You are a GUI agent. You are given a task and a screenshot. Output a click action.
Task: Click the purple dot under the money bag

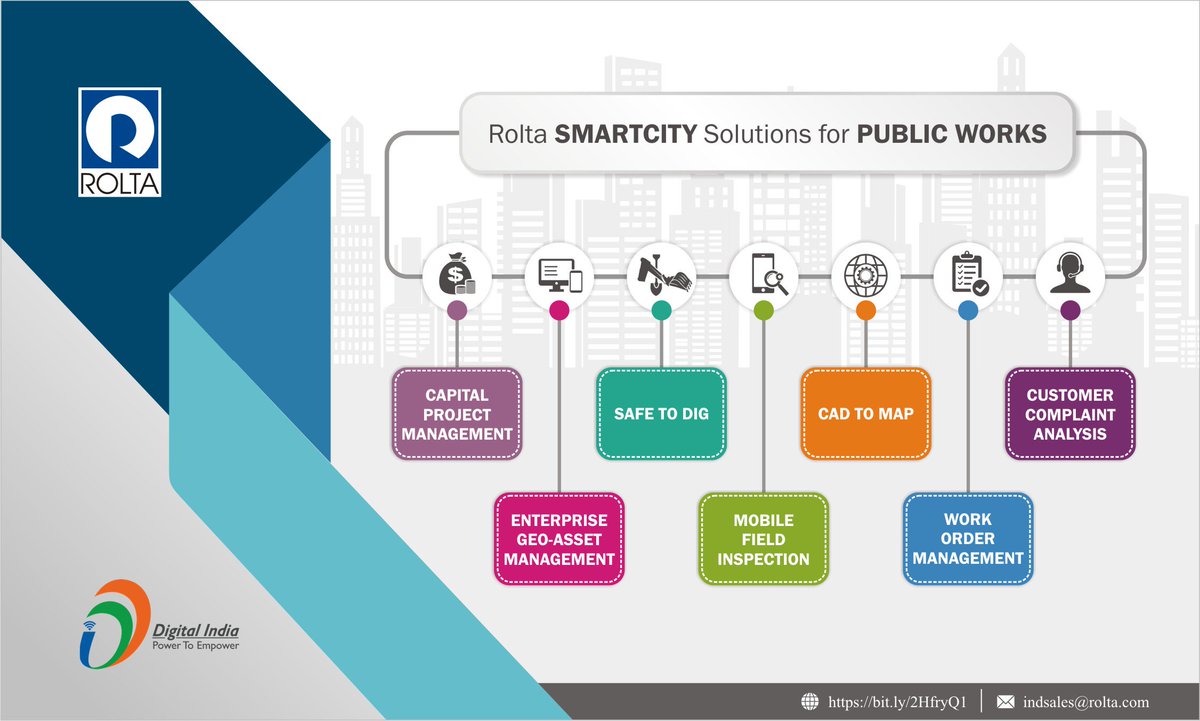click(x=457, y=311)
